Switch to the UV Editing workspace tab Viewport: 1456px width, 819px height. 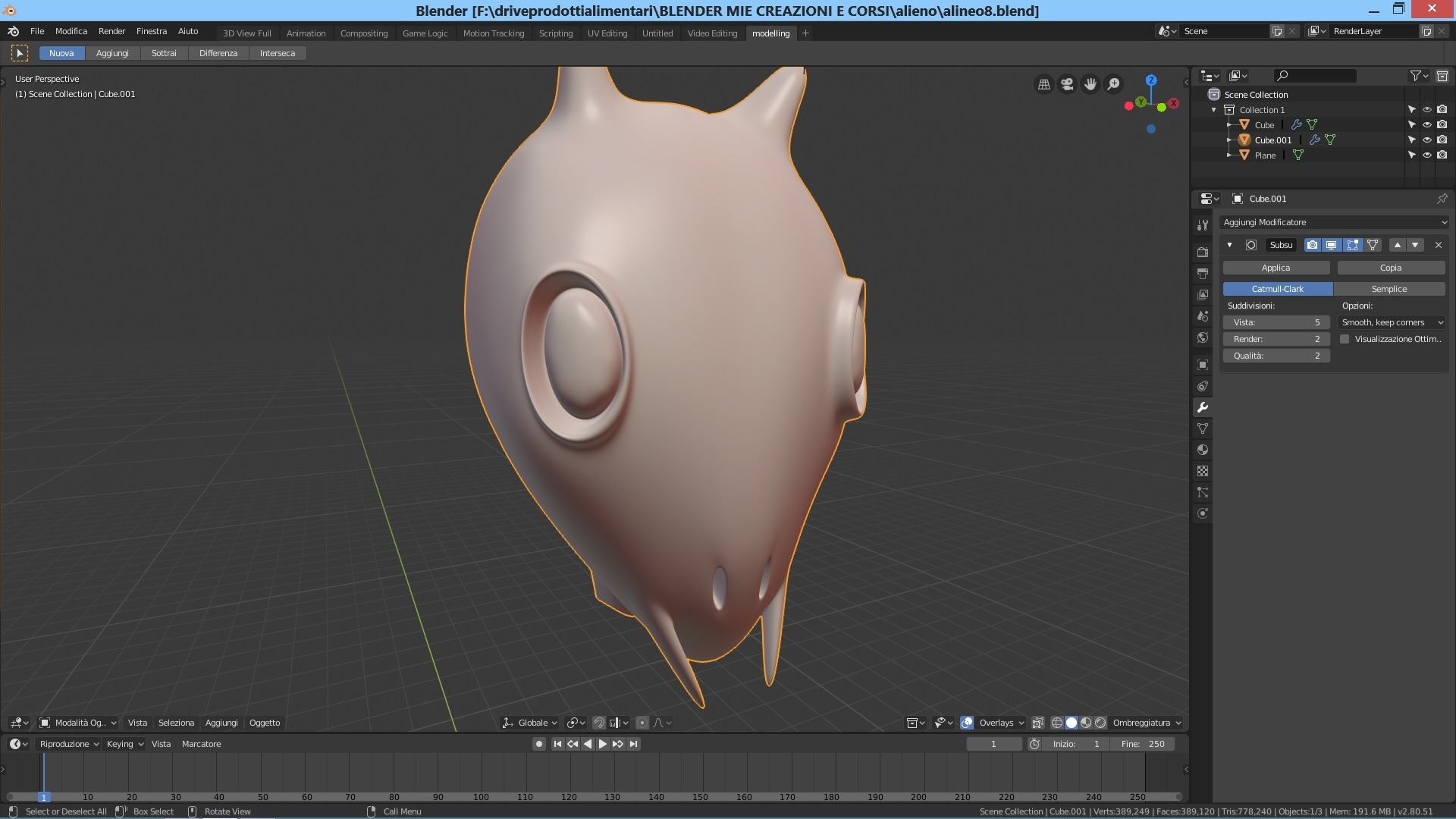[x=607, y=33]
